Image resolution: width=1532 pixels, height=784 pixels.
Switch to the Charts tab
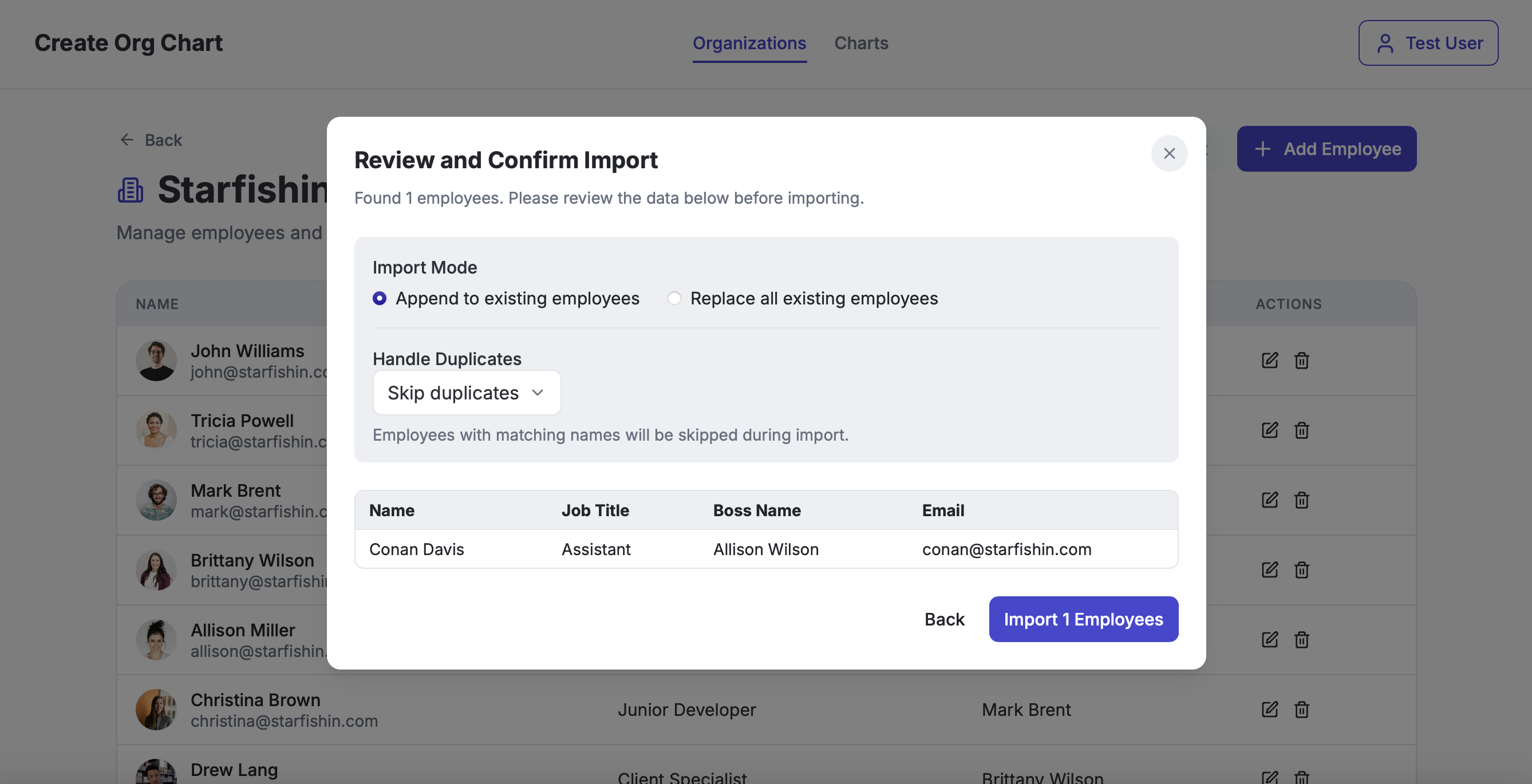click(x=860, y=43)
